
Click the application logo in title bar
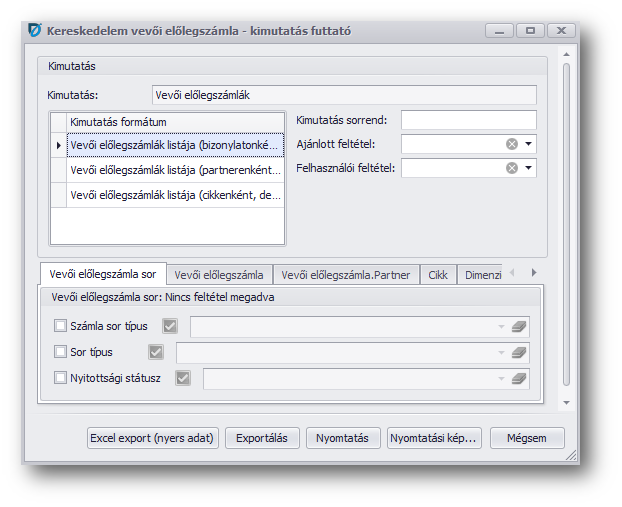coord(34,31)
